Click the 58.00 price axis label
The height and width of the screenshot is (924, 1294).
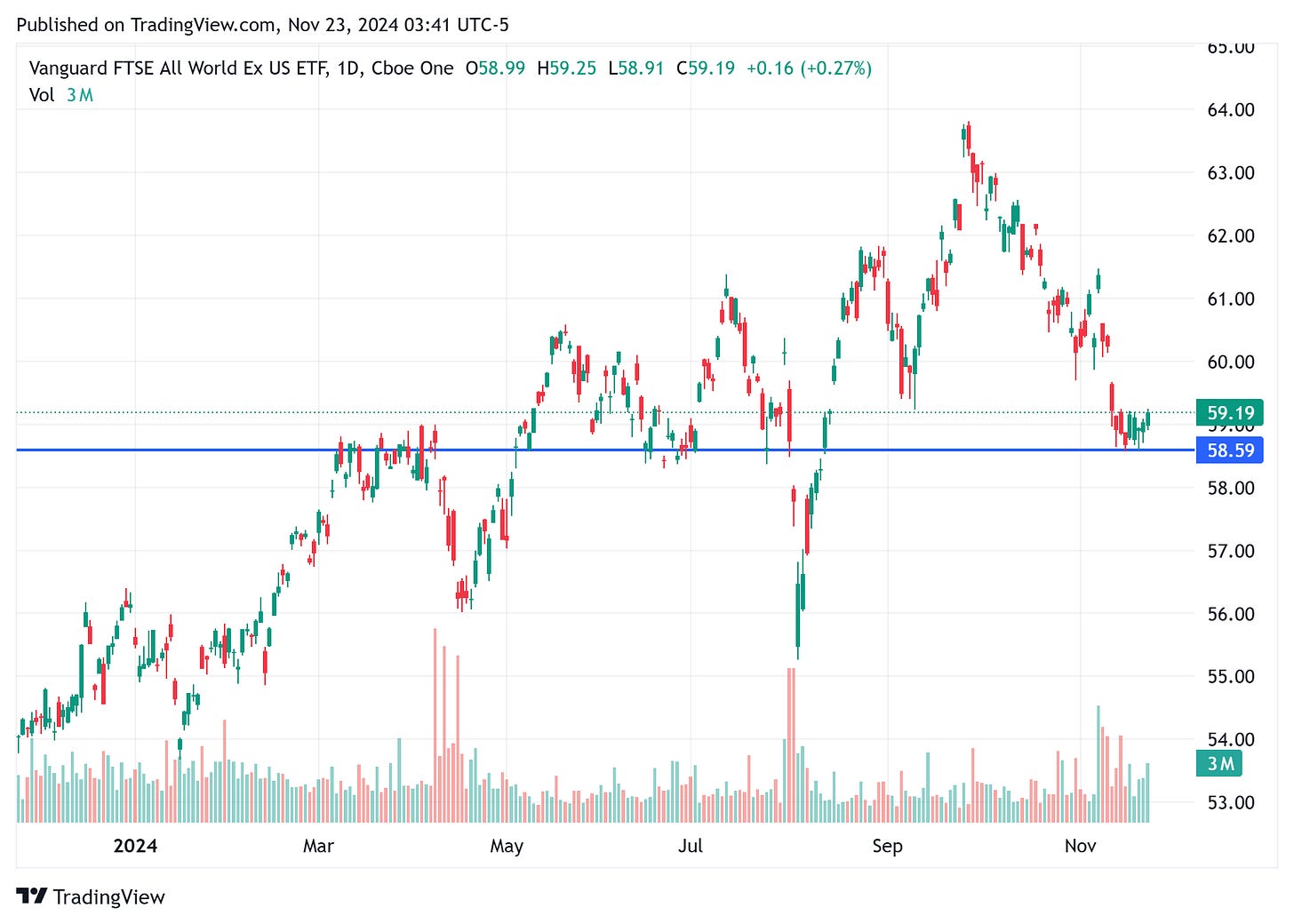pyautogui.click(x=1231, y=488)
